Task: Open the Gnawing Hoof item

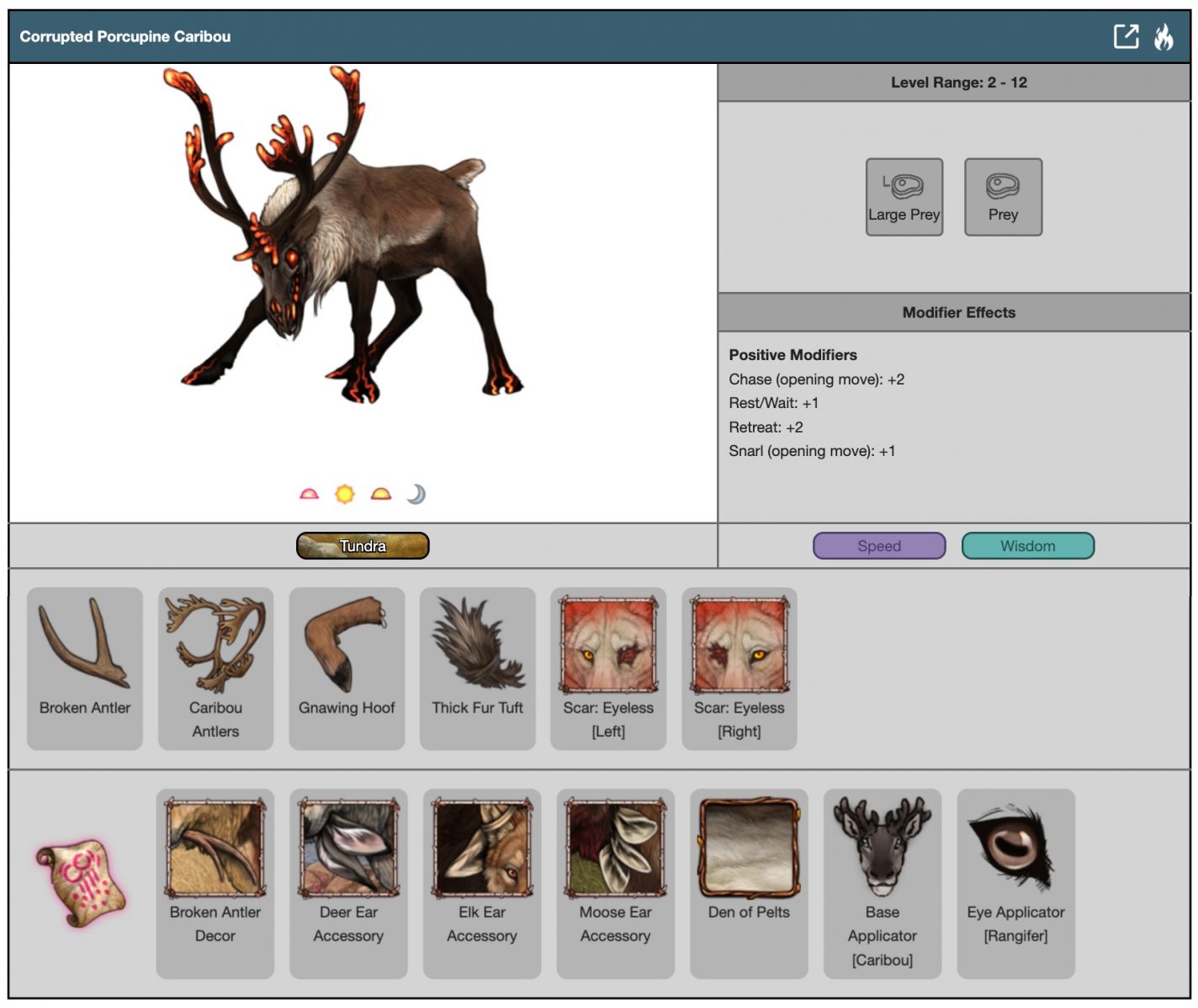Action: tap(347, 668)
